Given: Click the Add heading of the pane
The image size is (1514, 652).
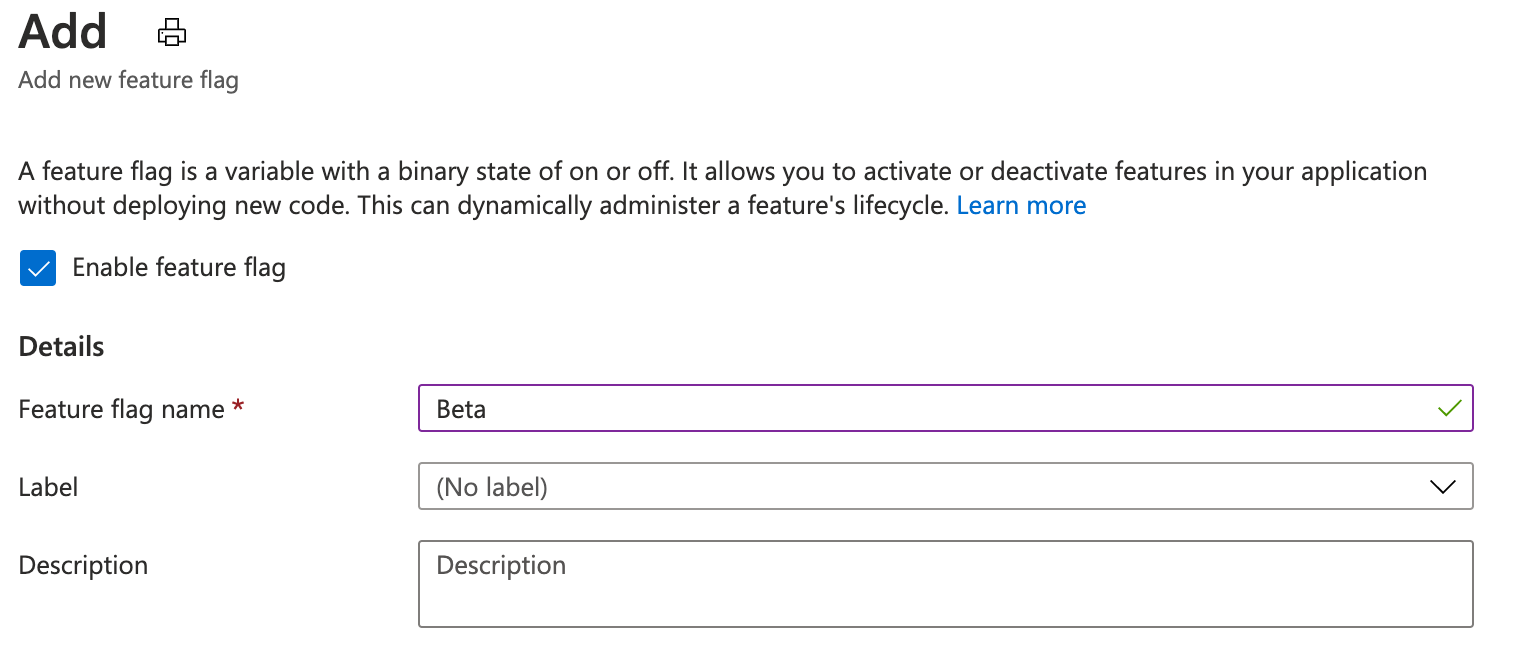Looking at the screenshot, I should 61,31.
